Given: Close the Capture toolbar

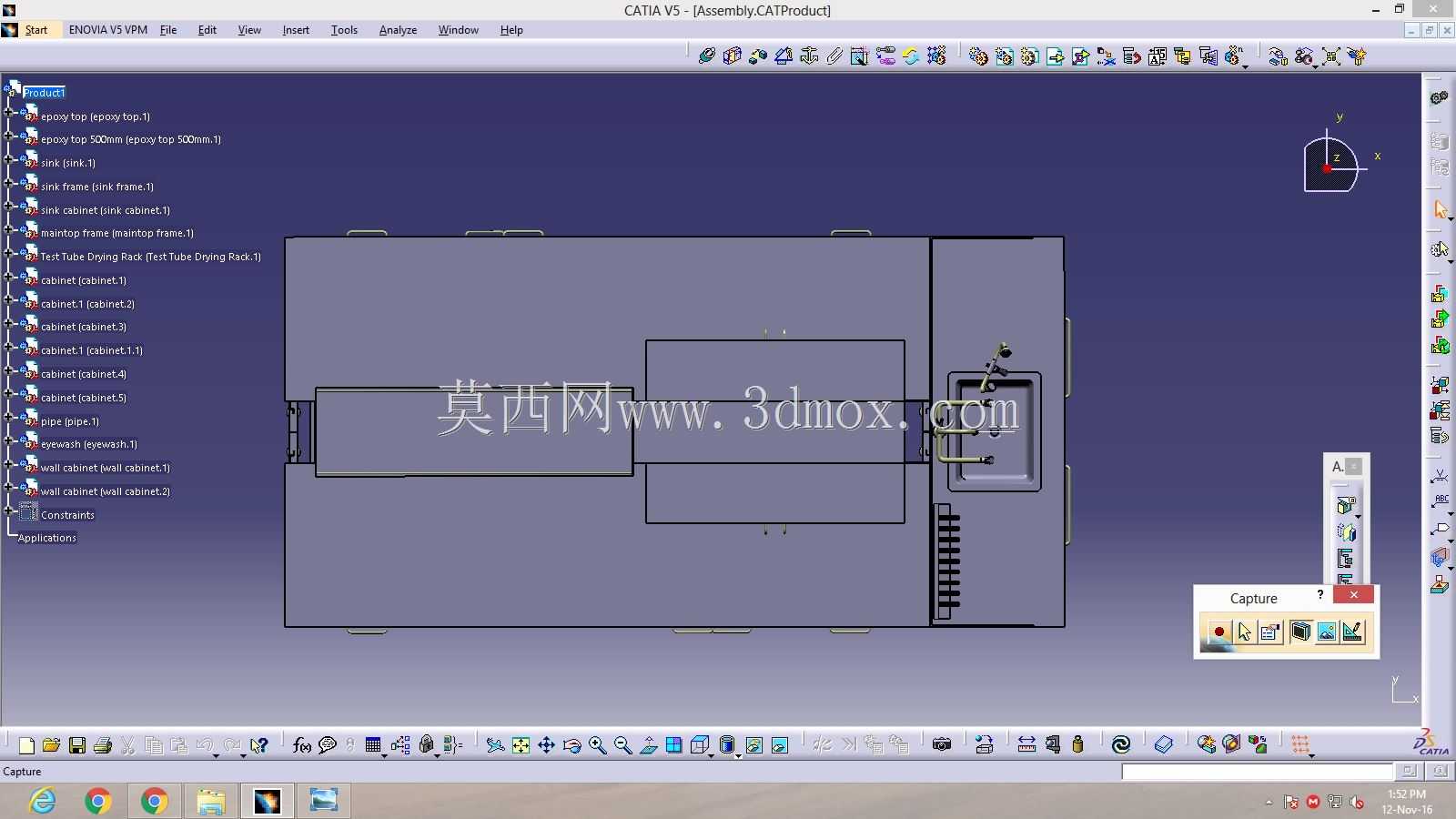Looking at the screenshot, I should [1354, 594].
